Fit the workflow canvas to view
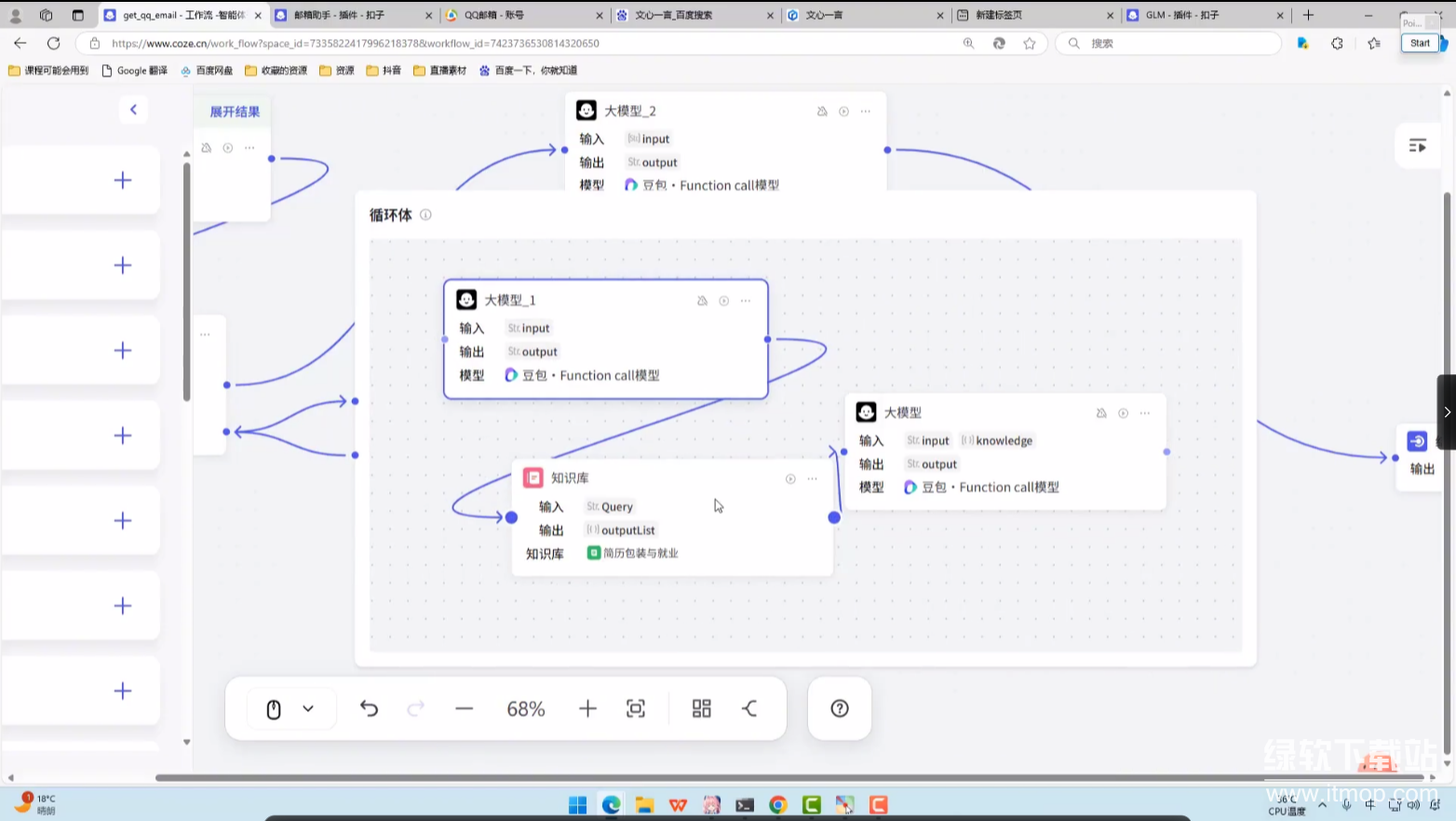This screenshot has height=821, width=1456. (636, 709)
